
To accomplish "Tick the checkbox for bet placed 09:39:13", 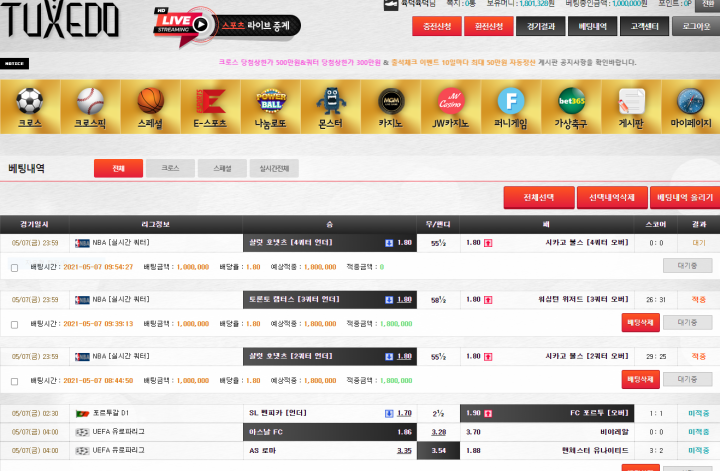I will 15,325.
